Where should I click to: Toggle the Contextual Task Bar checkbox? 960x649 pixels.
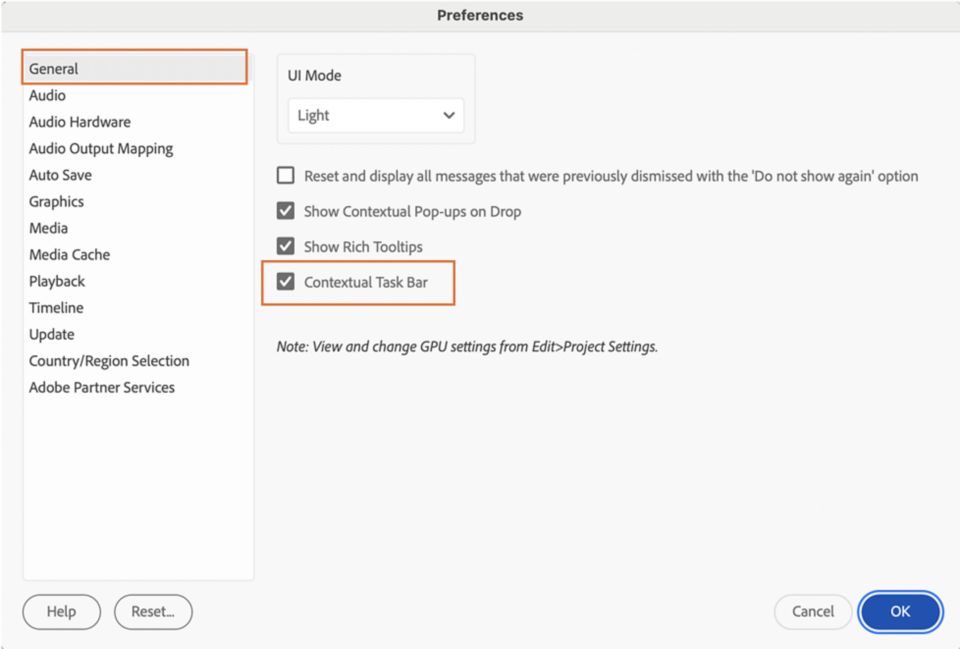point(285,282)
